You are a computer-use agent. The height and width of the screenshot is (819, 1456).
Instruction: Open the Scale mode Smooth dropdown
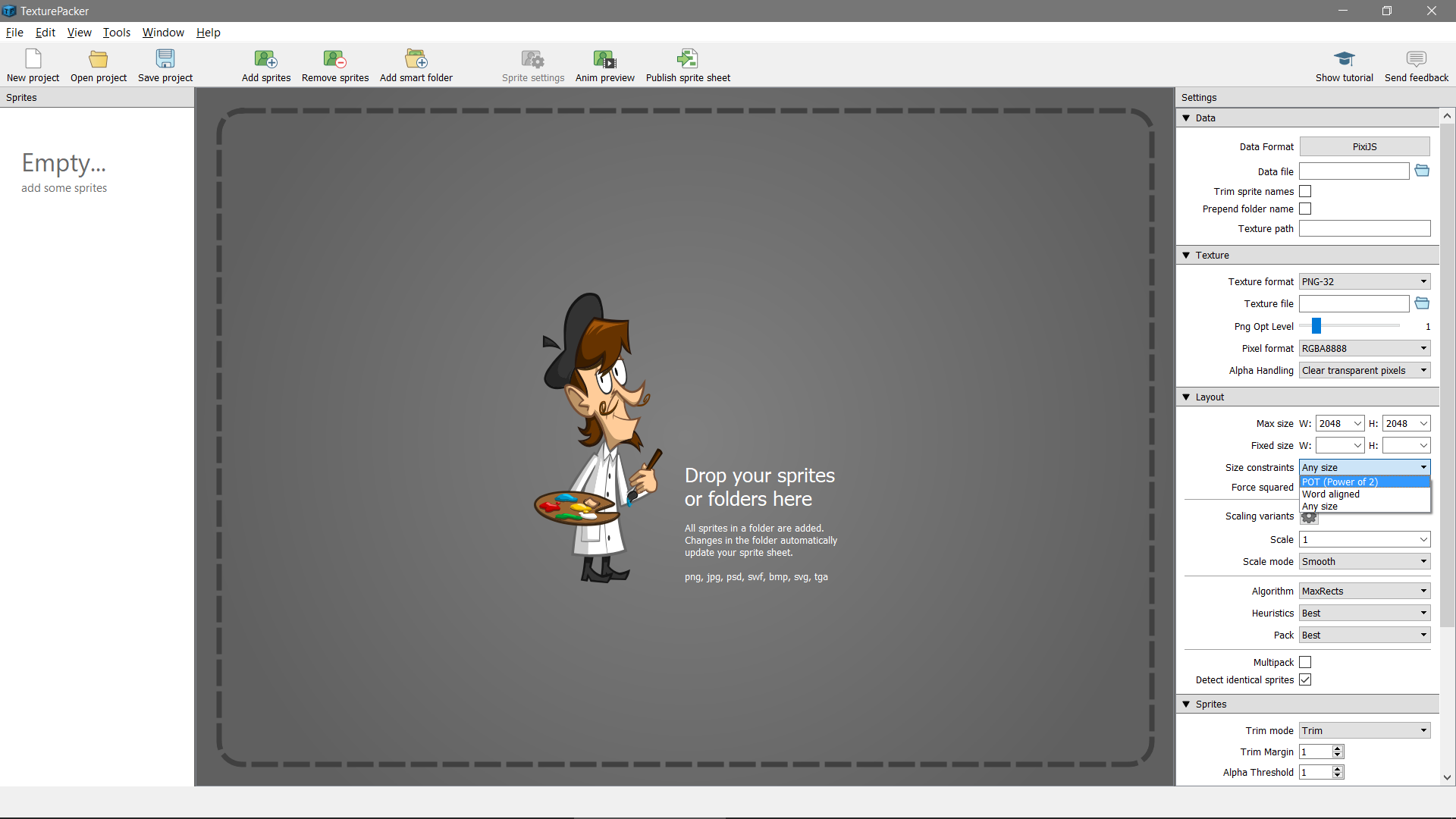[1364, 561]
